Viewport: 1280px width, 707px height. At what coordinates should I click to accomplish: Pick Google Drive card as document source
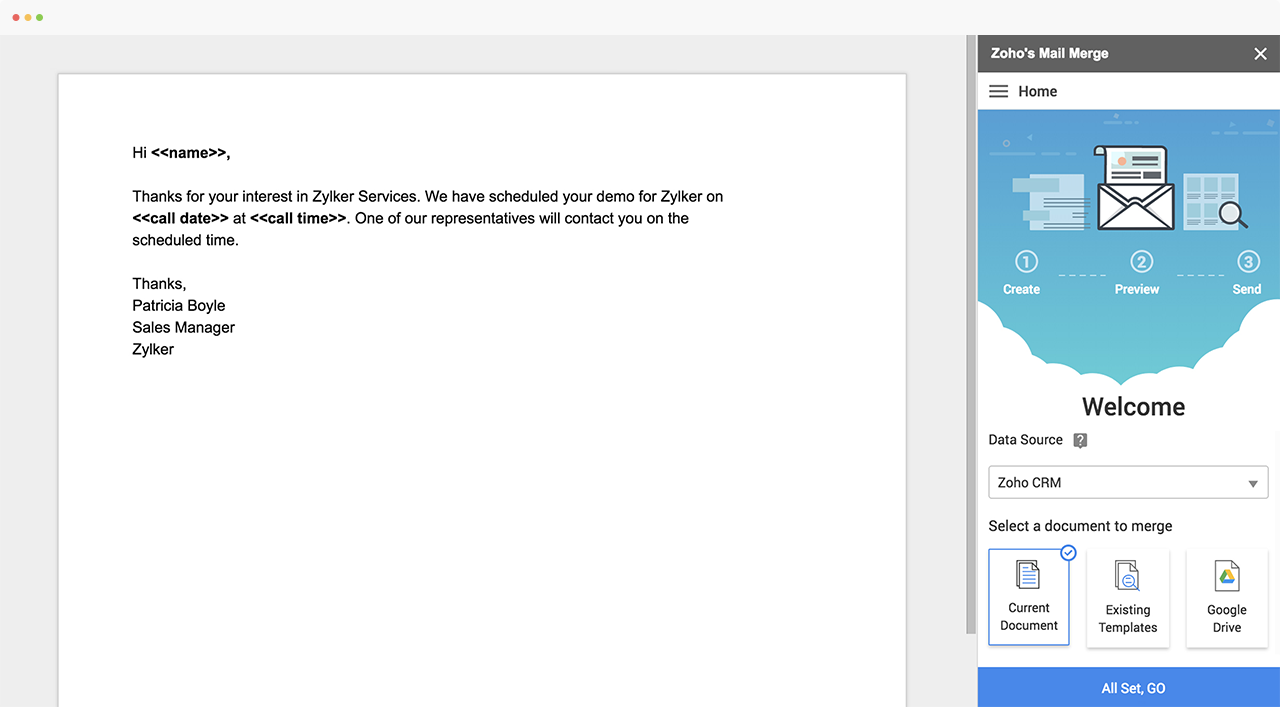coord(1226,598)
